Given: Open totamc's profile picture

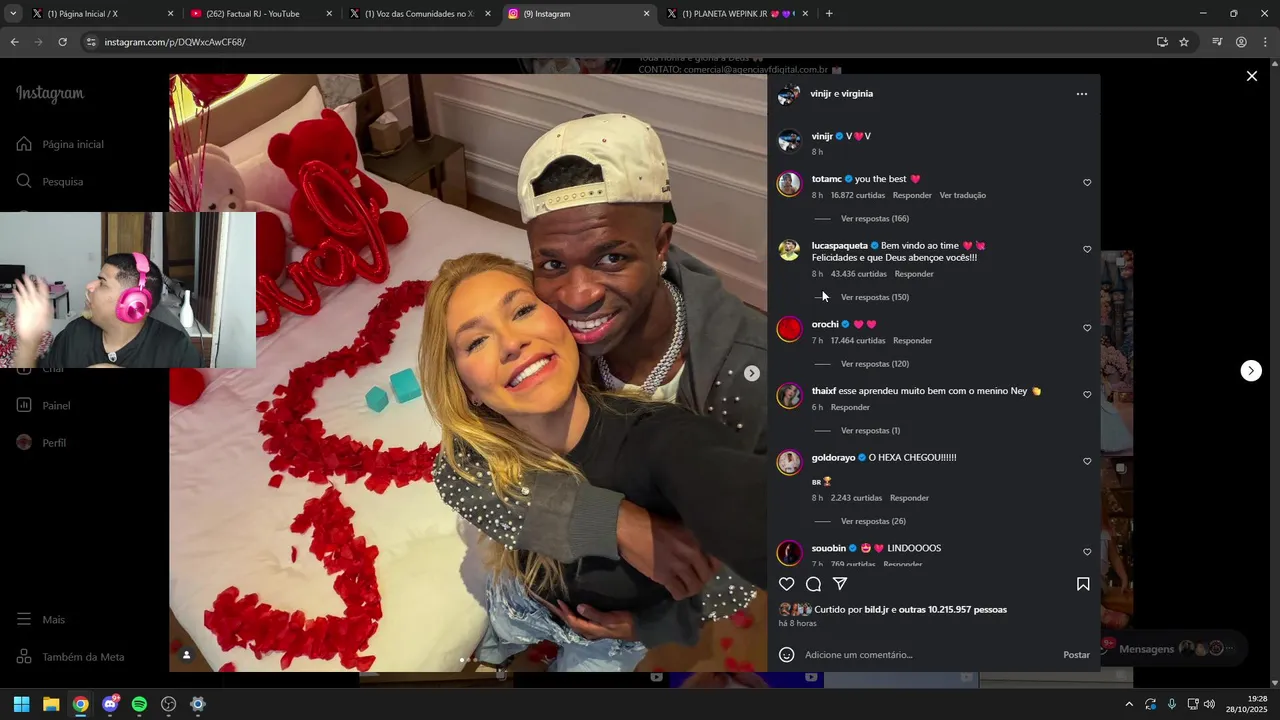Looking at the screenshot, I should click(789, 184).
